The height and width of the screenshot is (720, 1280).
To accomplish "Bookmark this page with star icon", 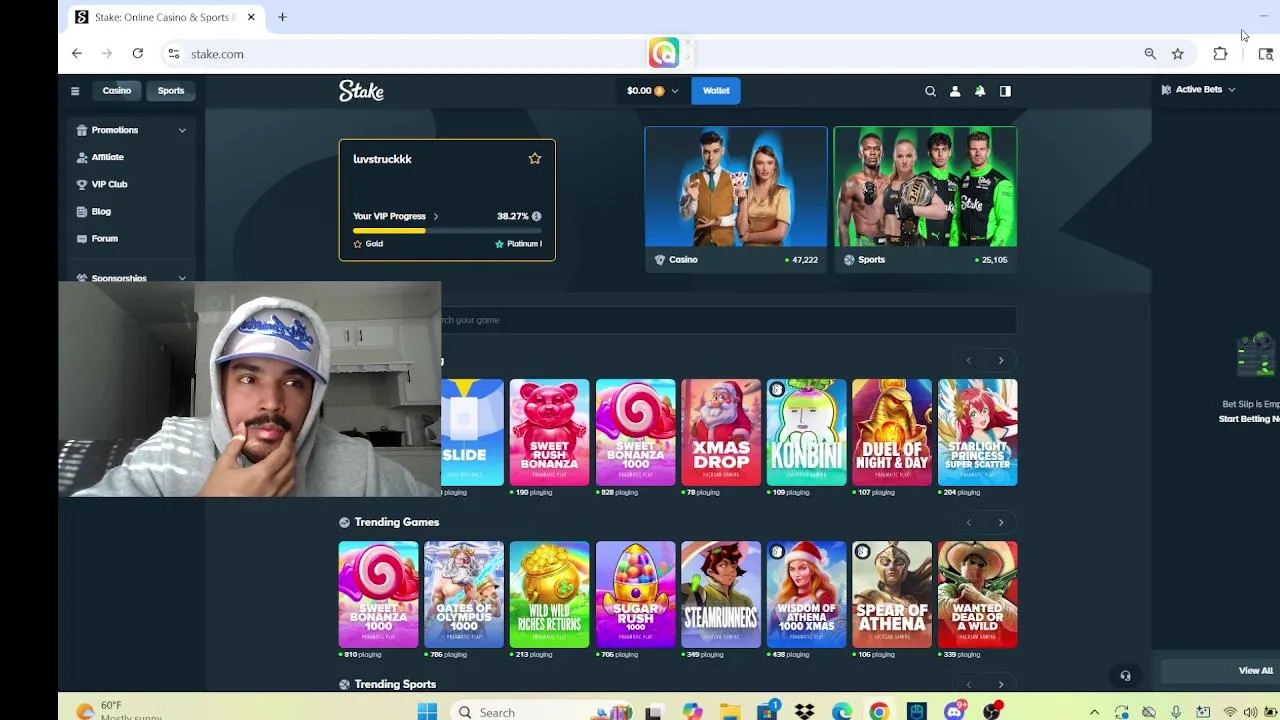I will (x=1178, y=54).
